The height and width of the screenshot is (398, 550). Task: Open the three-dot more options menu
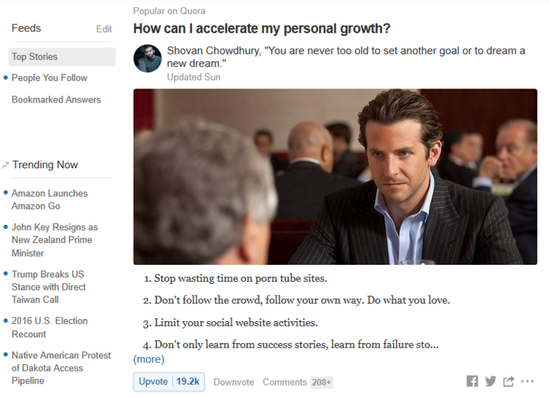click(527, 381)
